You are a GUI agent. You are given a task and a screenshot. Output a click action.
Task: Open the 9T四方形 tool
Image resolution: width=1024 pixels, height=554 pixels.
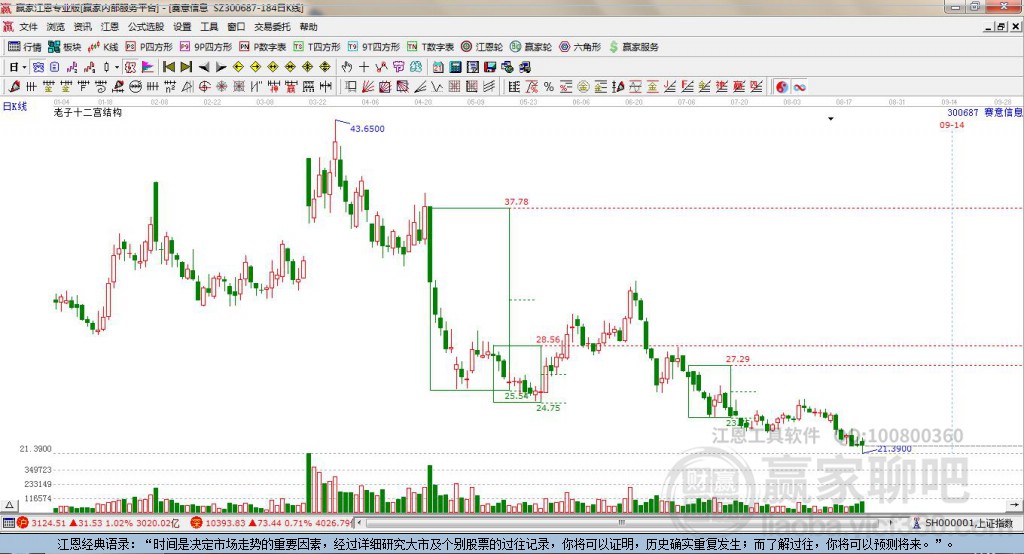coord(374,47)
